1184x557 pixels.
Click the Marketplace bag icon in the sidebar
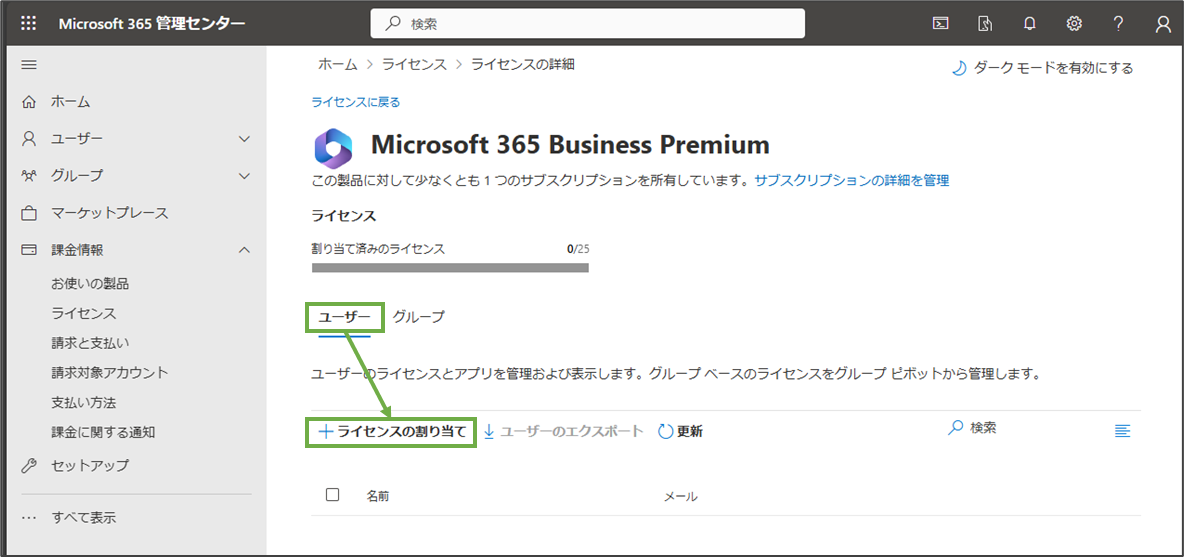click(29, 212)
